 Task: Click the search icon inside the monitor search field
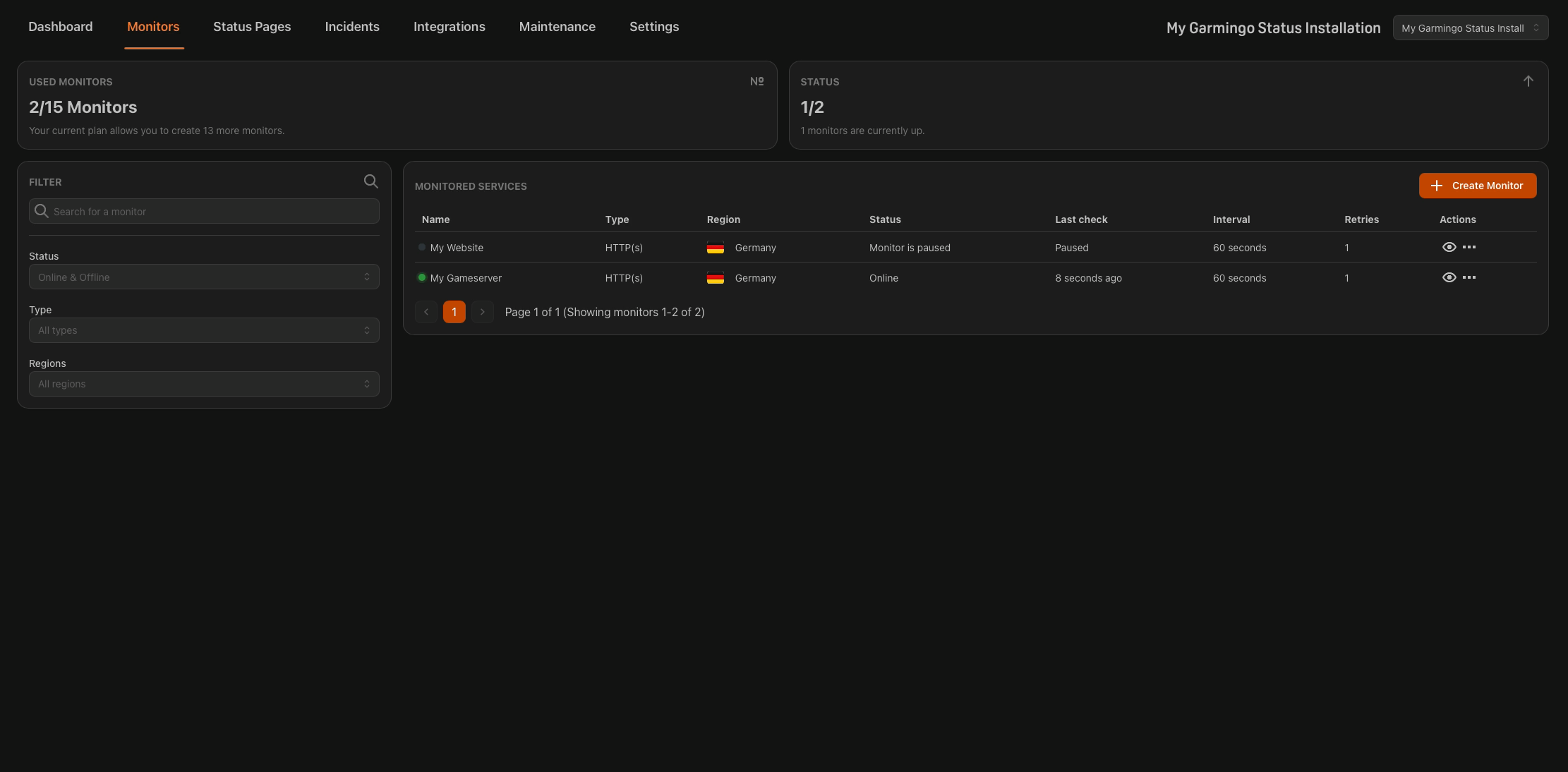(42, 211)
